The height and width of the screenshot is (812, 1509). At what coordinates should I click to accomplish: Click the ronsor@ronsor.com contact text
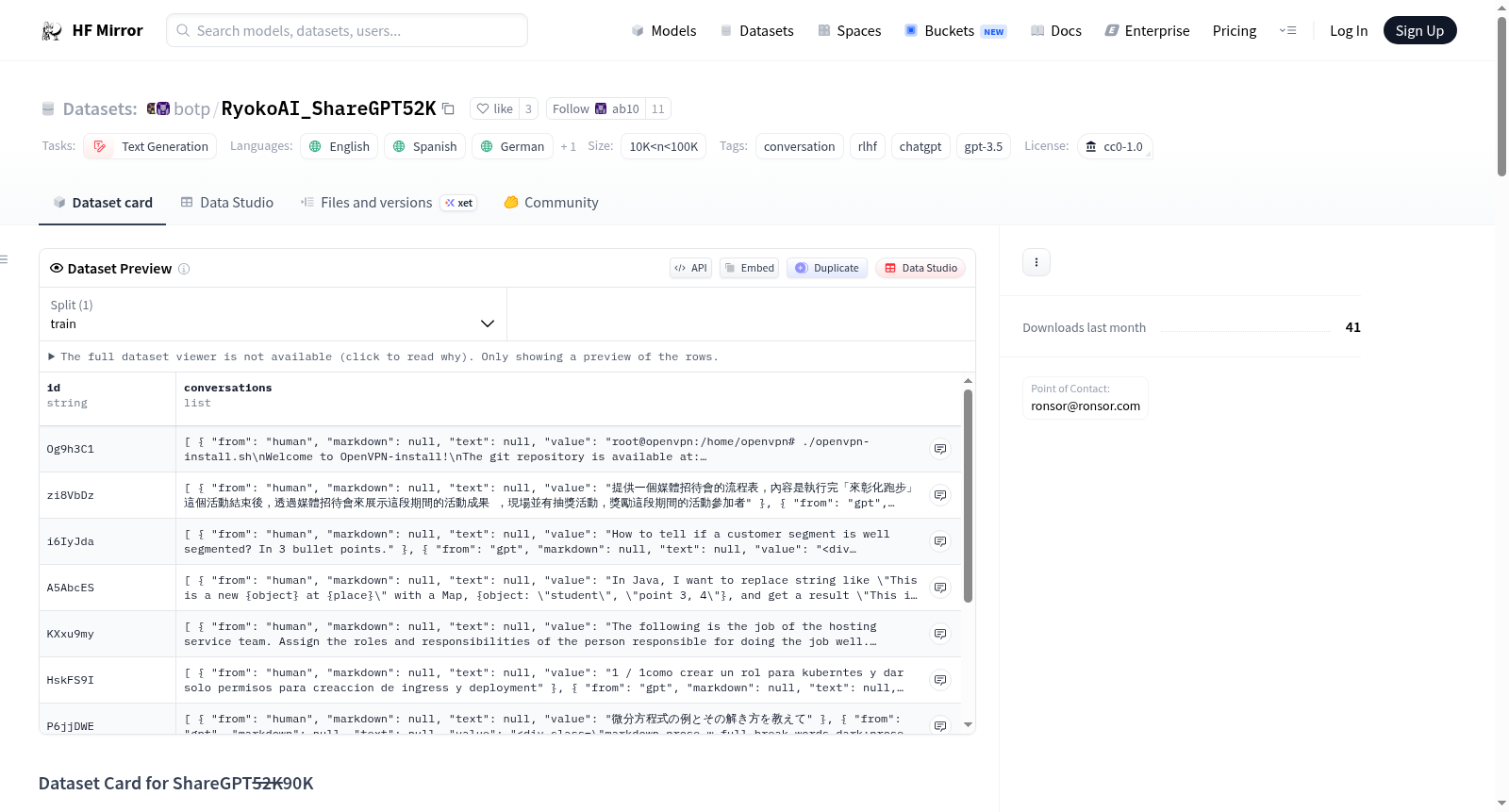click(1086, 406)
